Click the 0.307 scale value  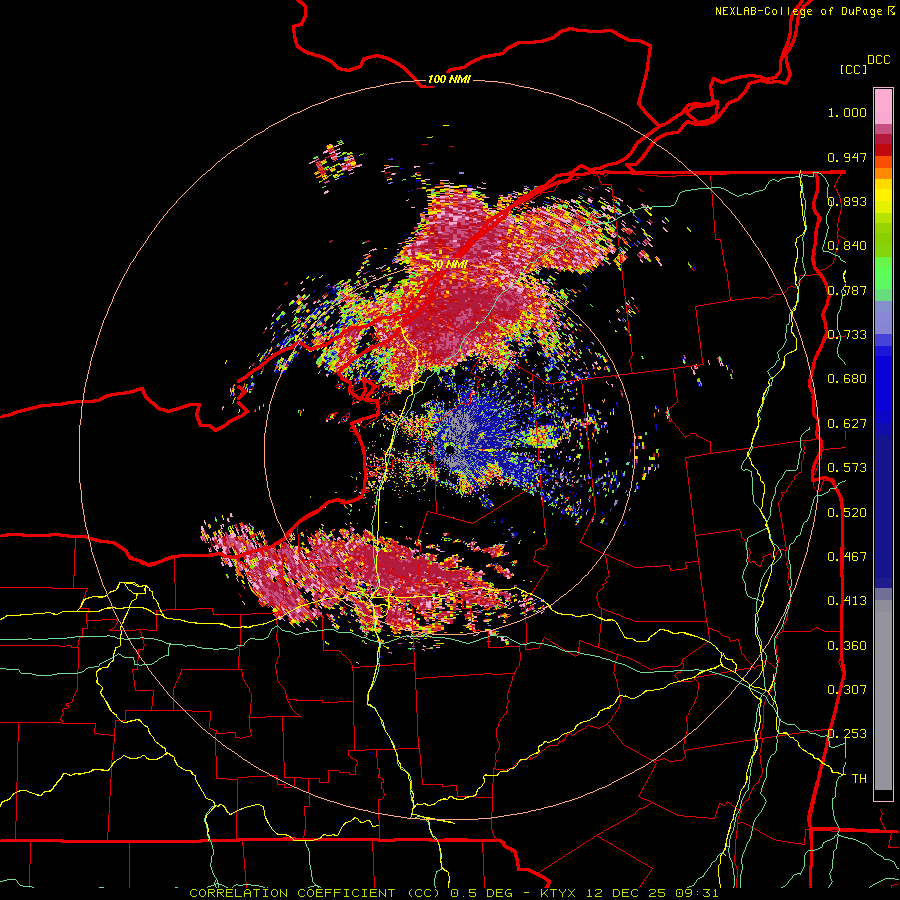(x=847, y=690)
